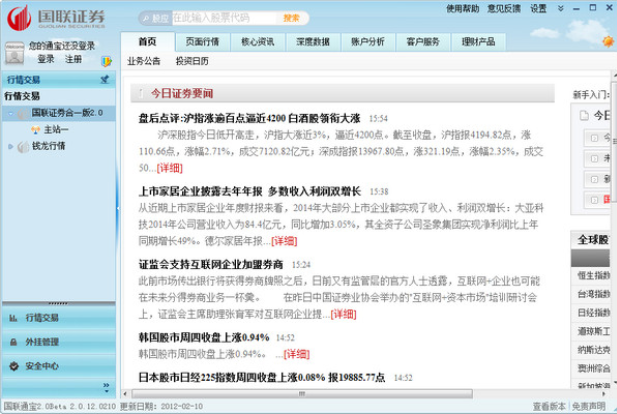Open headline 韩国股市周四收盘上涨0.94%
The height and width of the screenshot is (414, 617).
[x=204, y=337]
